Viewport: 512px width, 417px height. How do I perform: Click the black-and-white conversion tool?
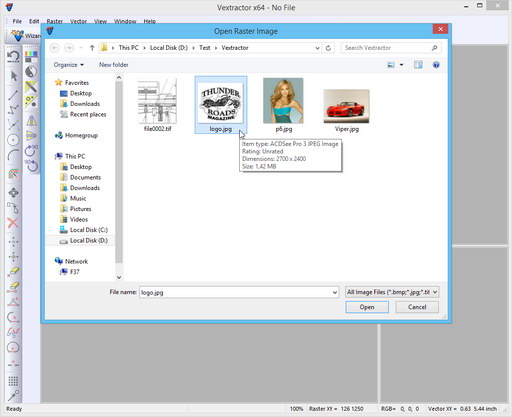(31, 72)
